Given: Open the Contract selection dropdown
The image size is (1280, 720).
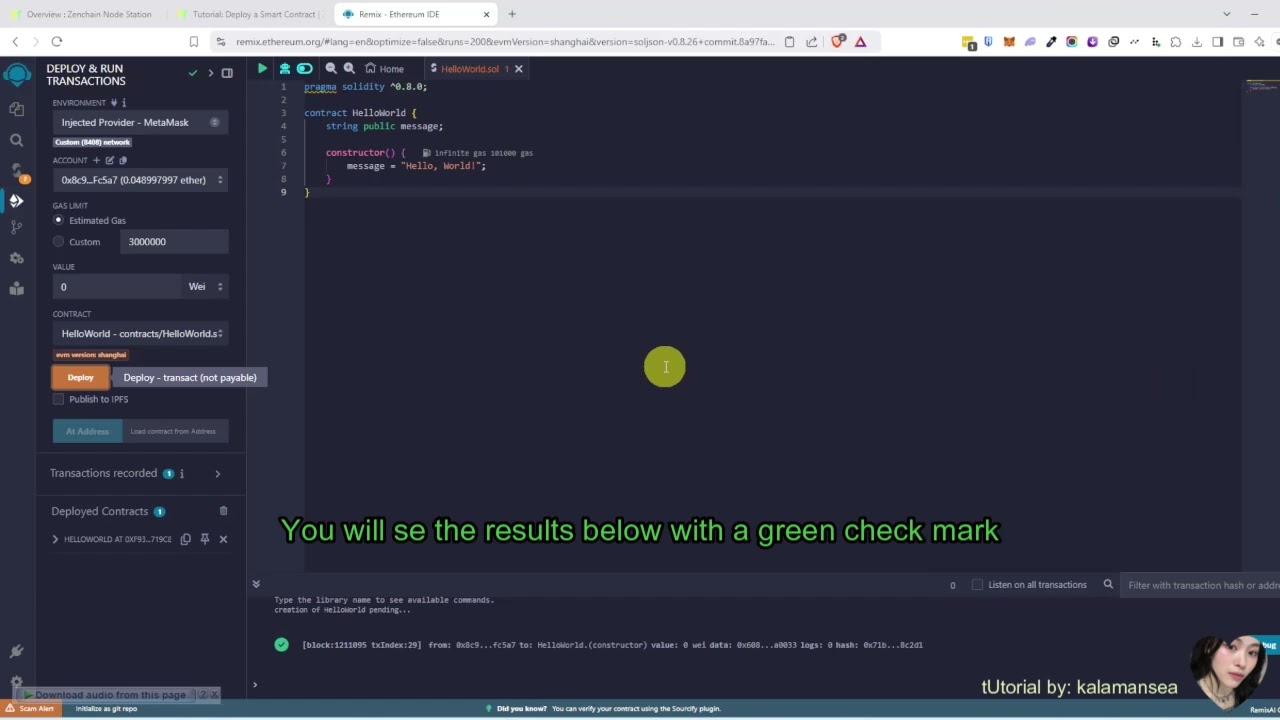Looking at the screenshot, I should (141, 333).
